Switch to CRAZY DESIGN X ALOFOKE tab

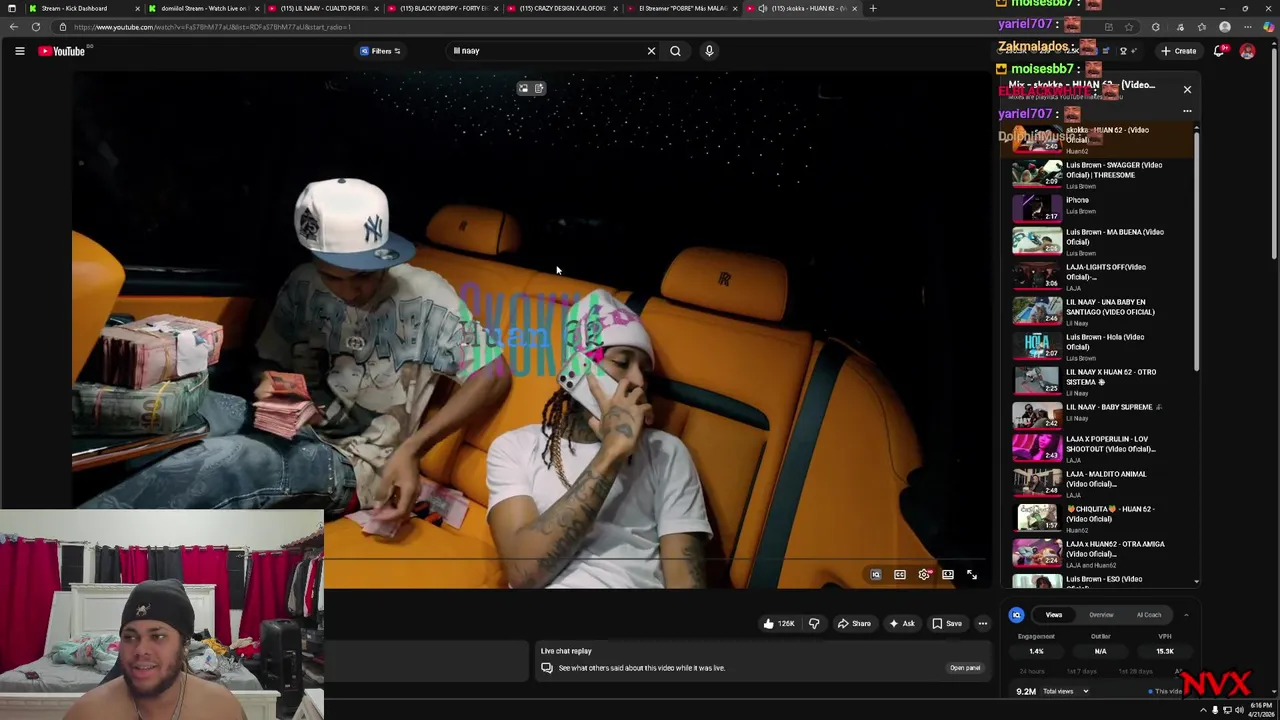pyautogui.click(x=561, y=8)
